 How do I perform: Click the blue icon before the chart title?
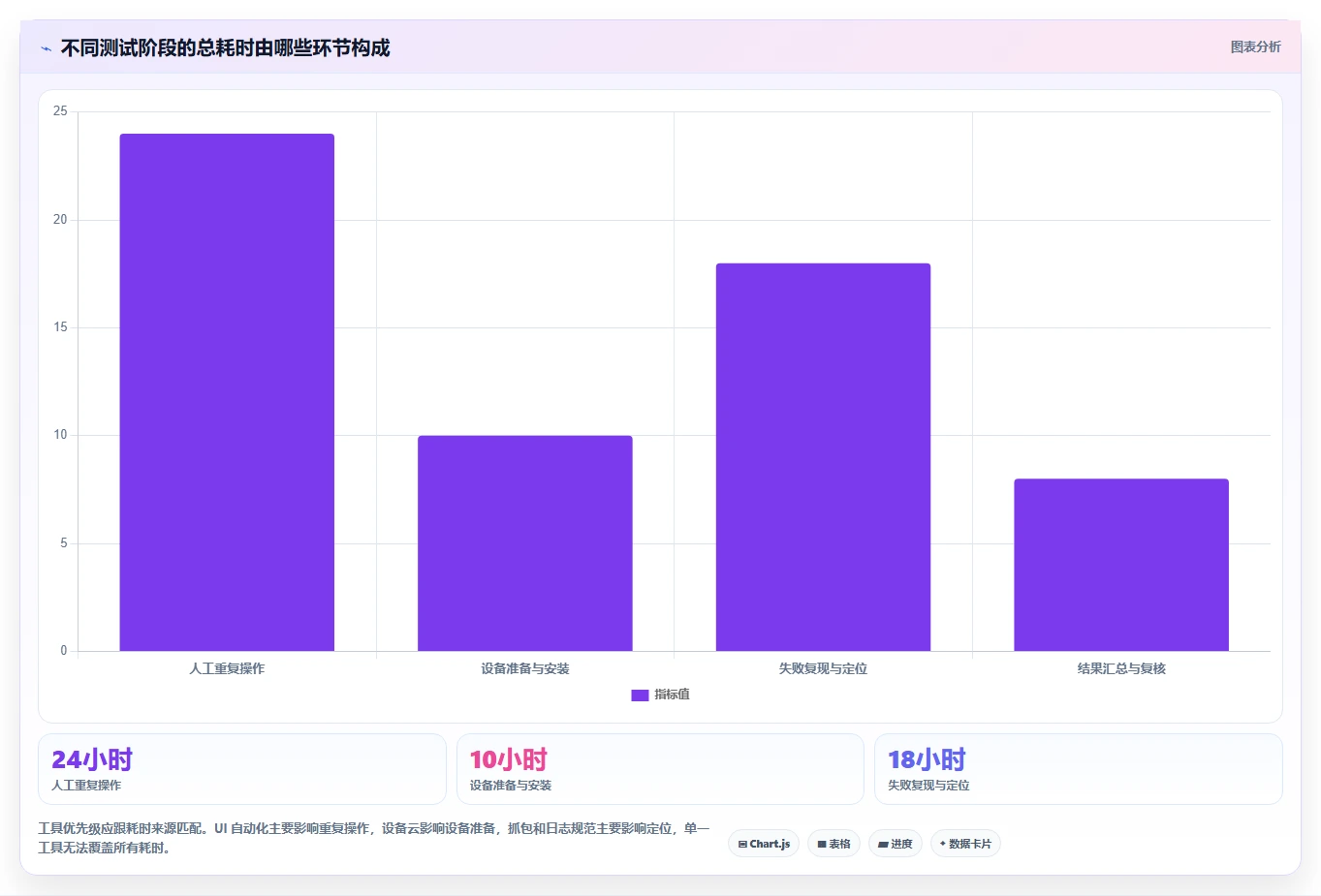tap(46, 48)
